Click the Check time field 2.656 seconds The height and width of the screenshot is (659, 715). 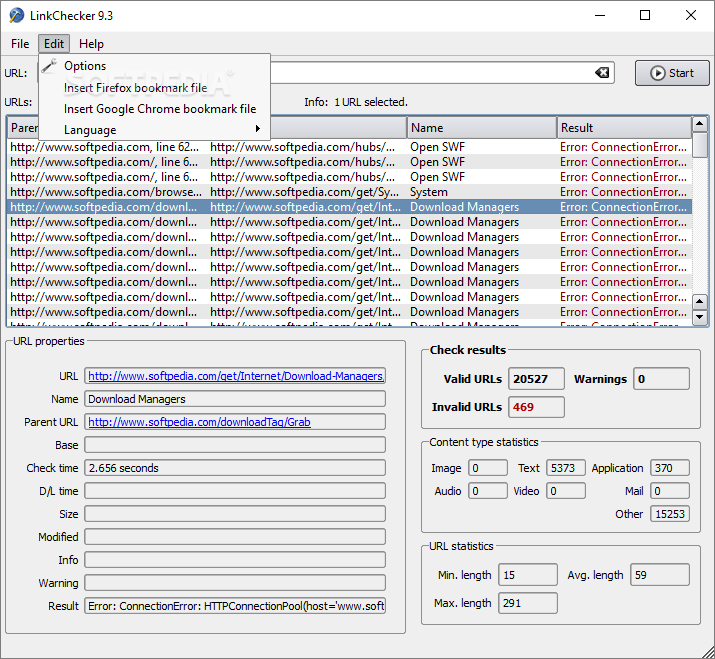pyautogui.click(x=235, y=468)
